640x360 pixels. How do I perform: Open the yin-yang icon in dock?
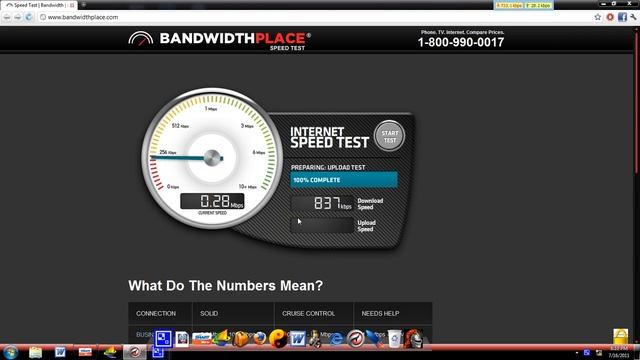coord(278,339)
